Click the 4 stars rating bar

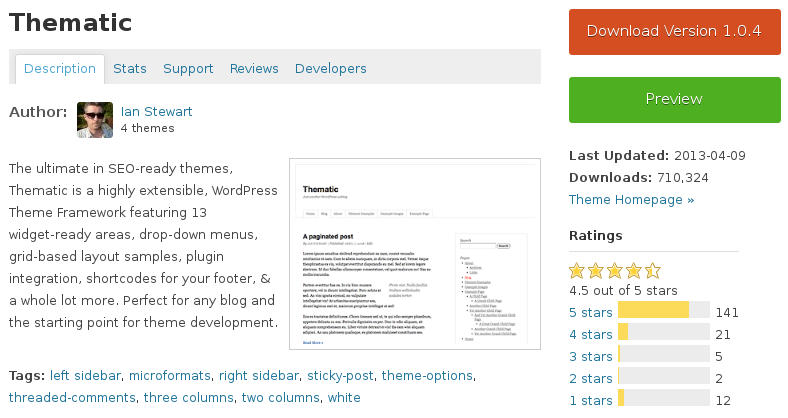pos(664,332)
